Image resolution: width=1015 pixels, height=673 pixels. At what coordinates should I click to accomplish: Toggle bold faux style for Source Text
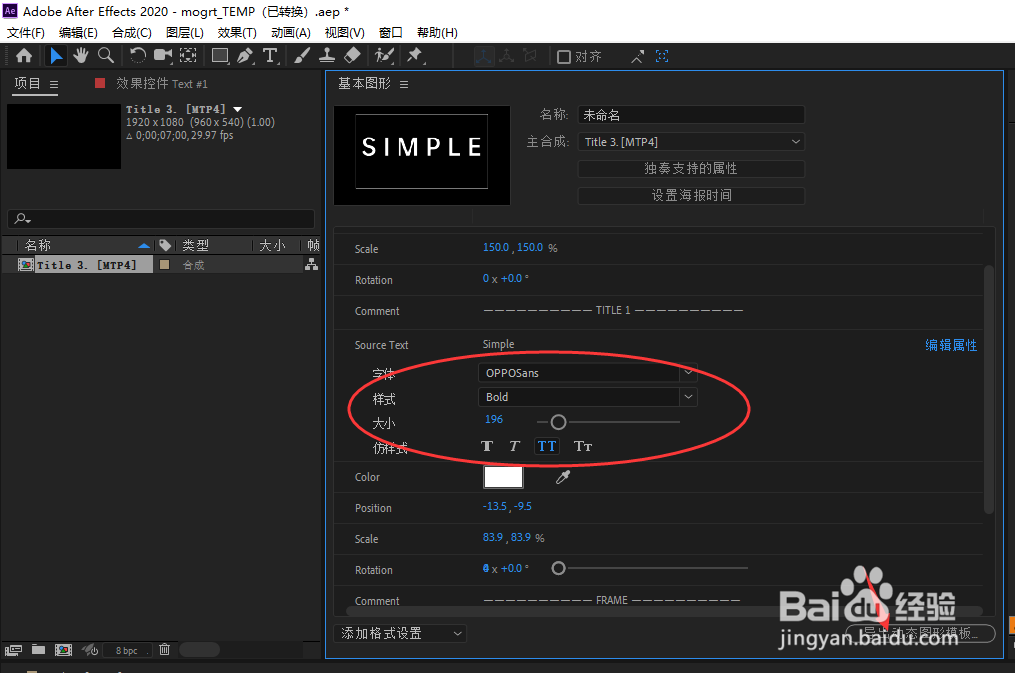487,446
